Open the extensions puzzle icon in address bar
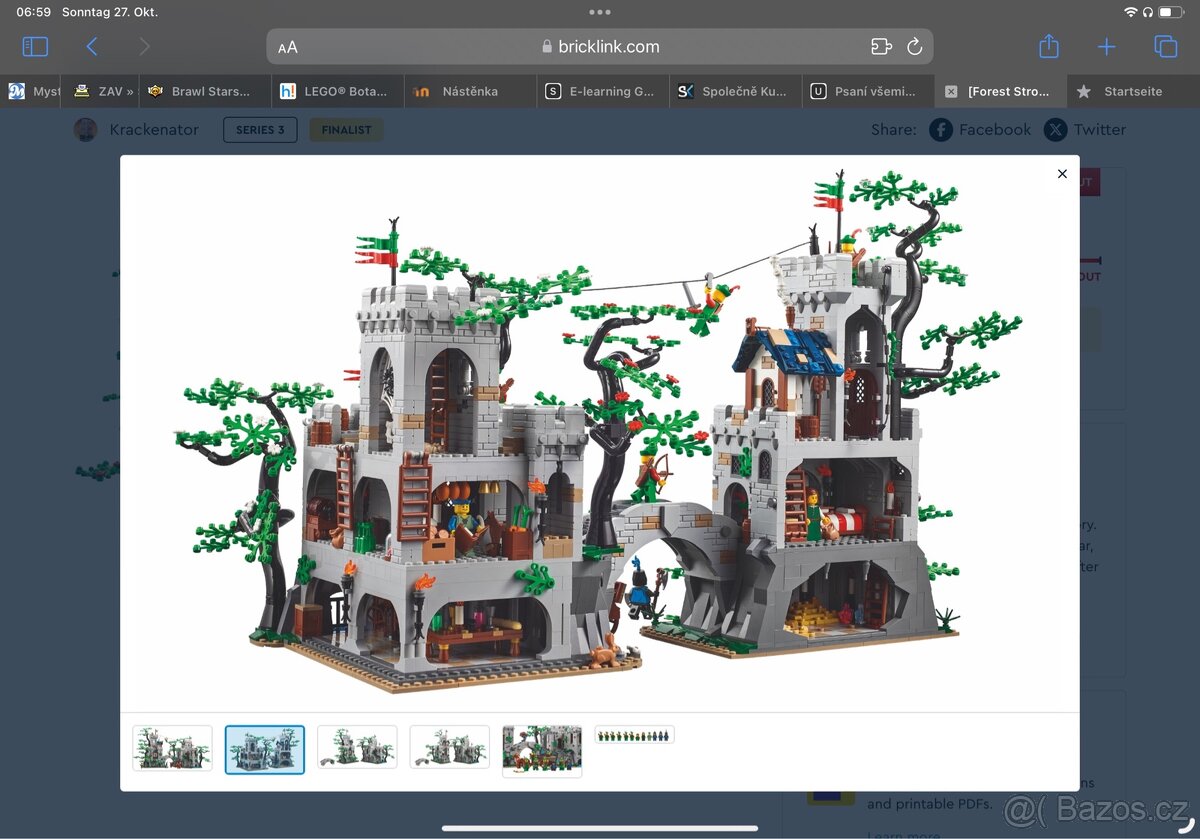The image size is (1200, 839). click(x=880, y=46)
